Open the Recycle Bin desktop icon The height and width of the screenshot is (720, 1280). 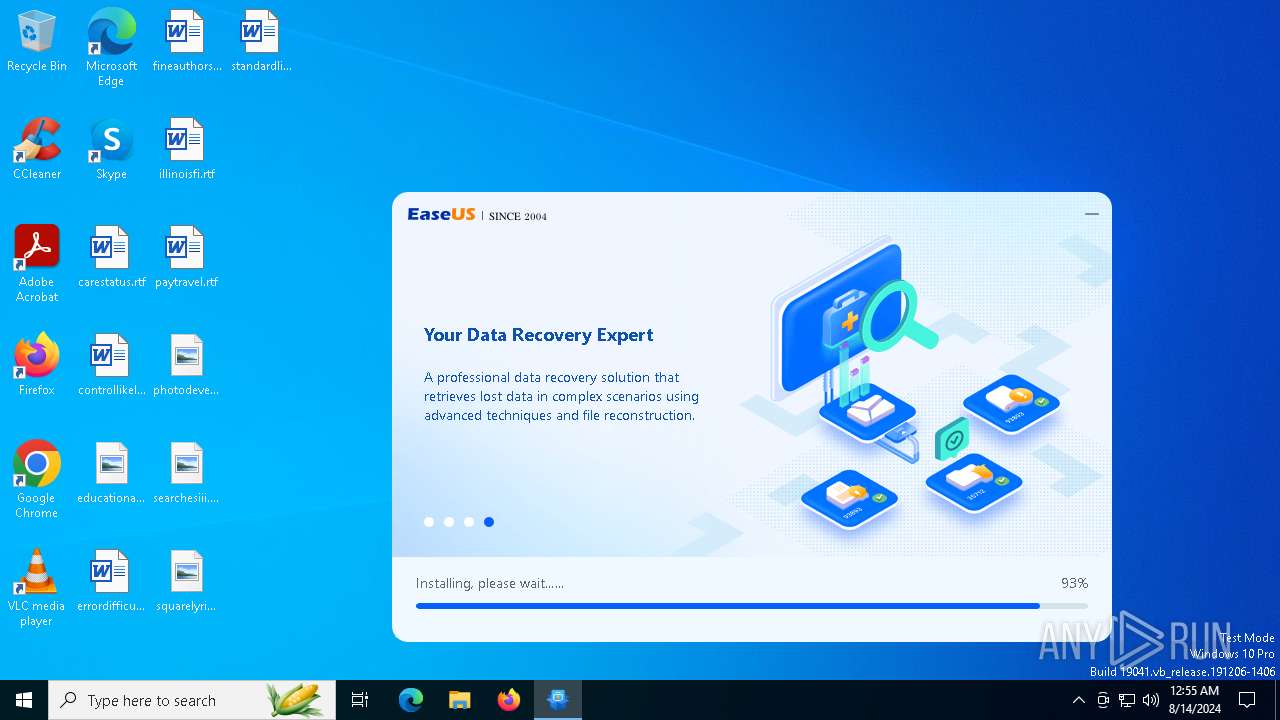coord(37,41)
